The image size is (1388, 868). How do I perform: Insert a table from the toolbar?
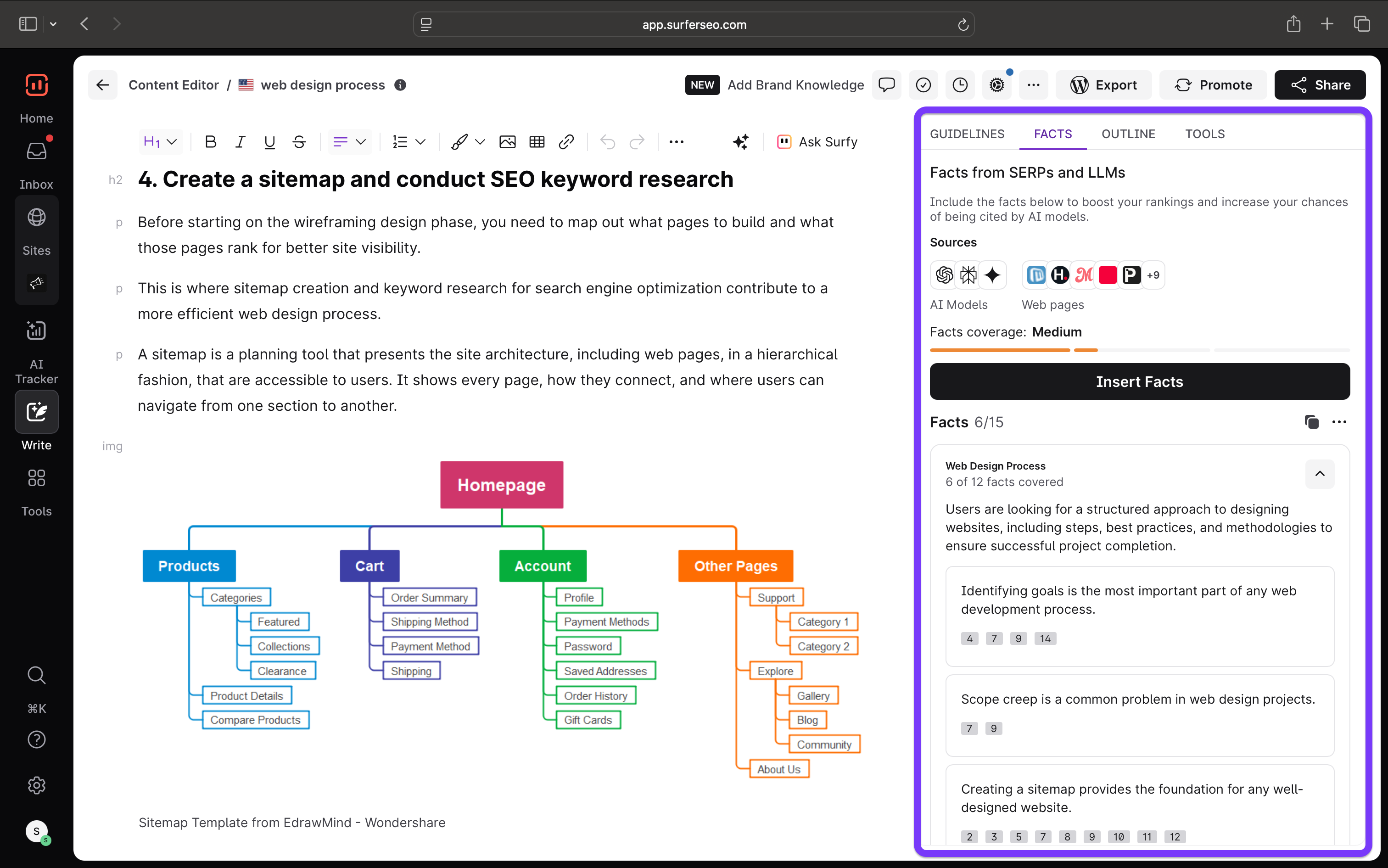(x=537, y=142)
